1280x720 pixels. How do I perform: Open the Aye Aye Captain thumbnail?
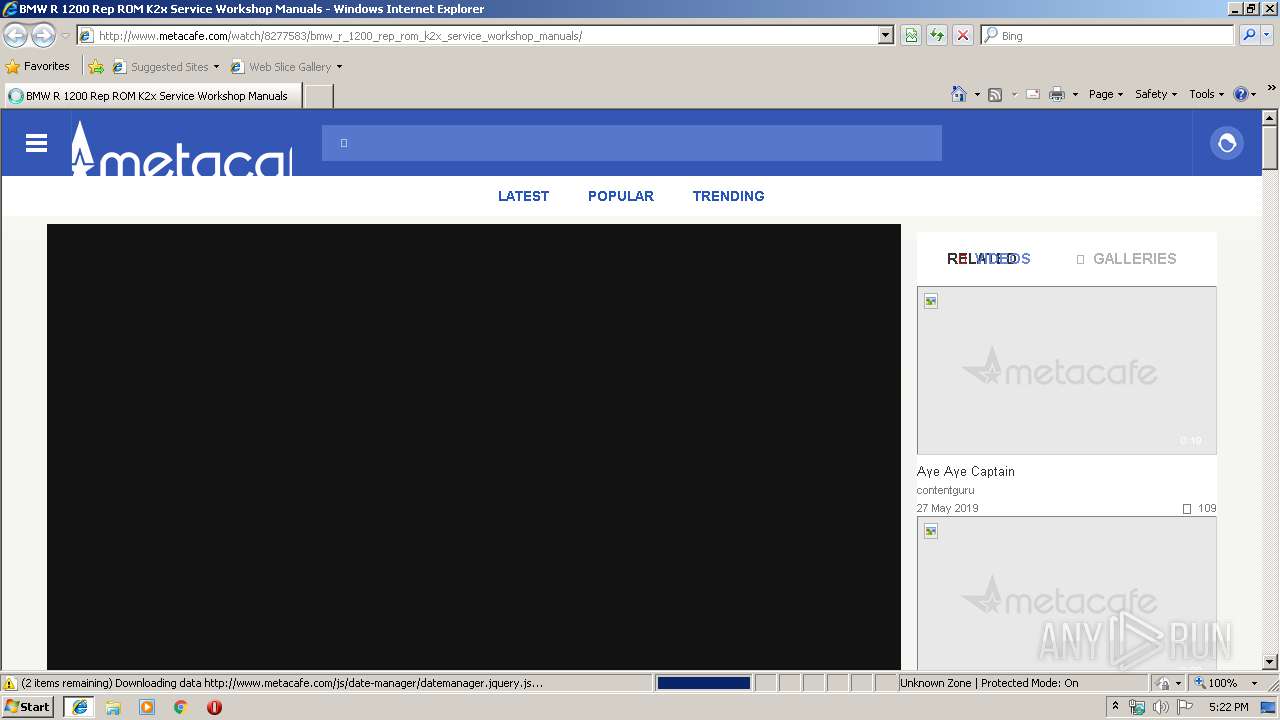[1067, 371]
